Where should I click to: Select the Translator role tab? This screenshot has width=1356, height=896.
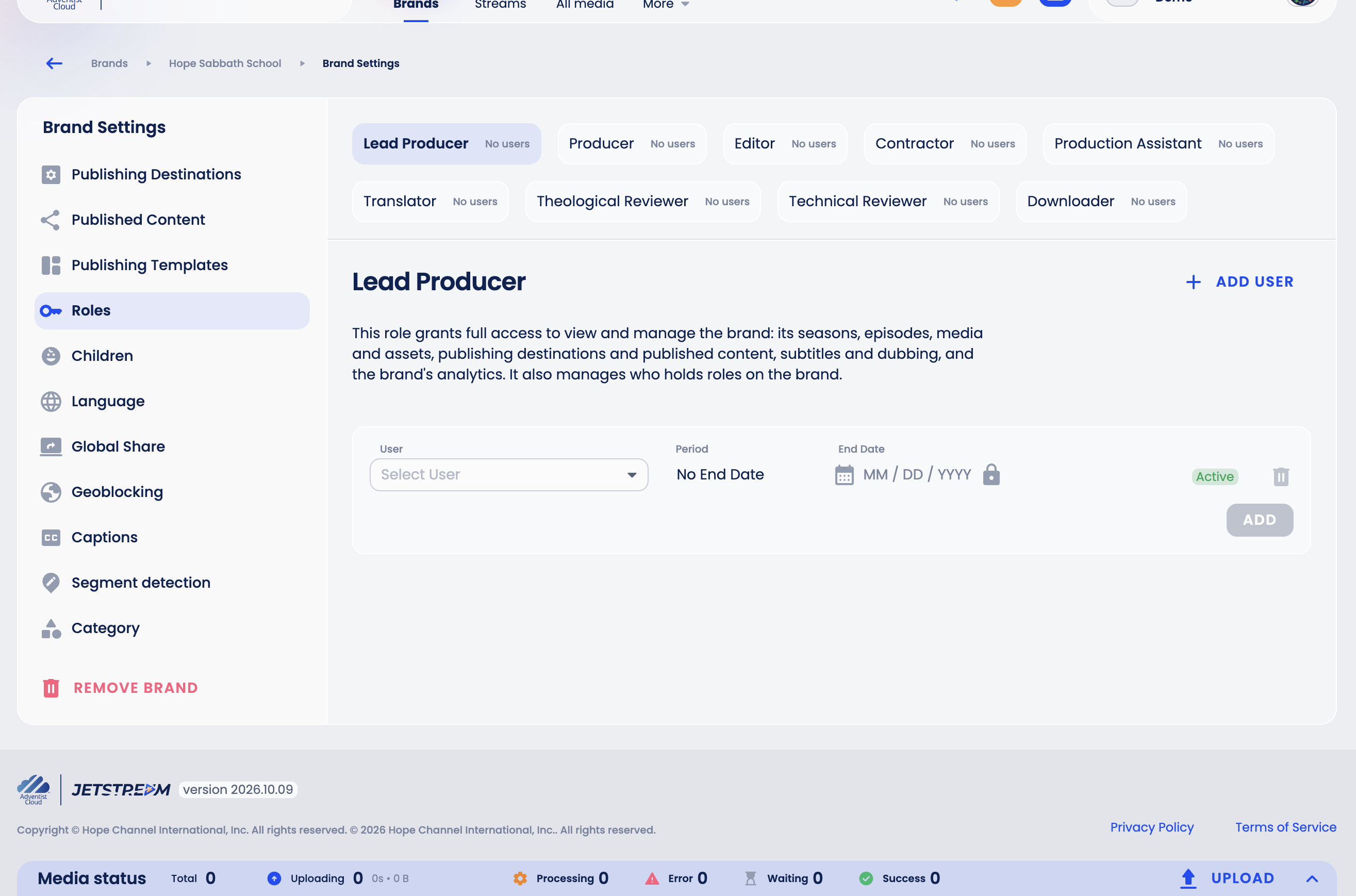click(x=431, y=202)
